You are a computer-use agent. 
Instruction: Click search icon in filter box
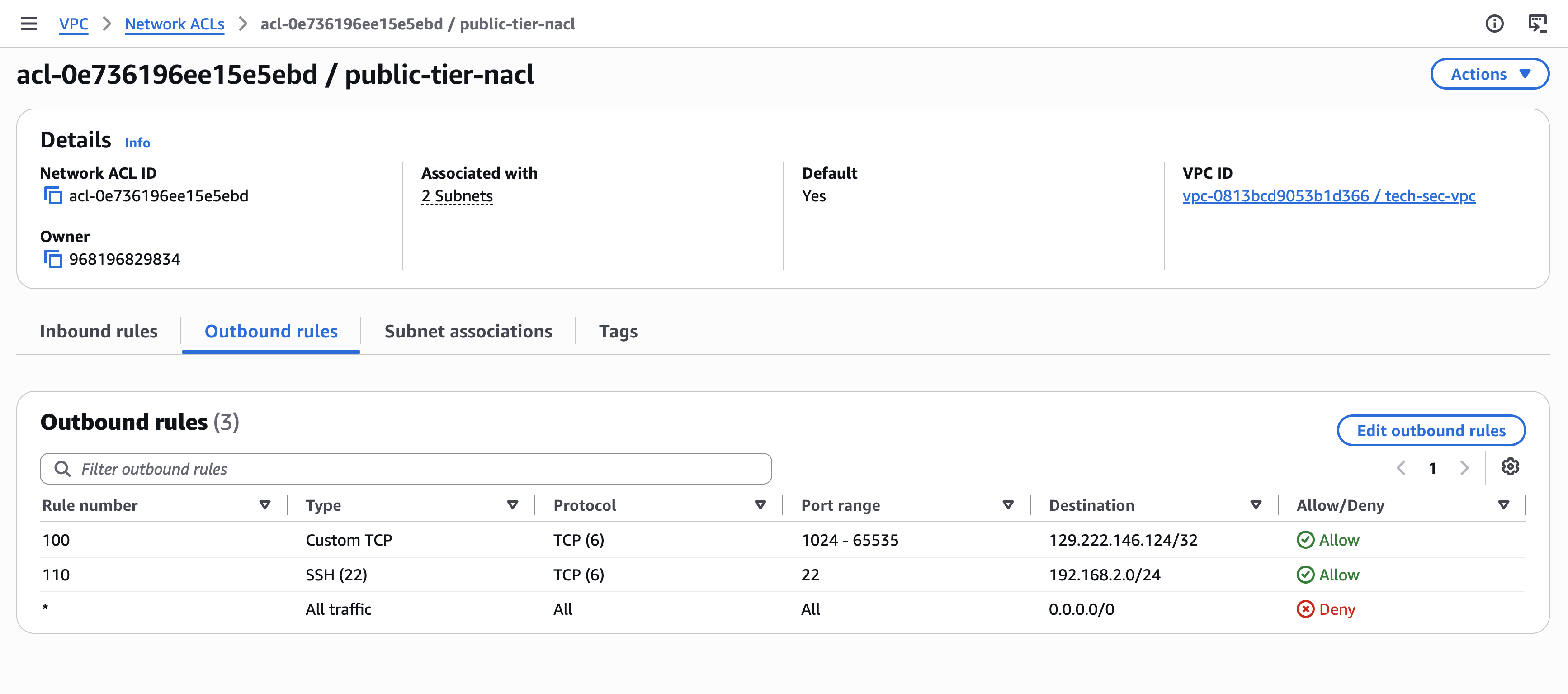pyautogui.click(x=62, y=469)
